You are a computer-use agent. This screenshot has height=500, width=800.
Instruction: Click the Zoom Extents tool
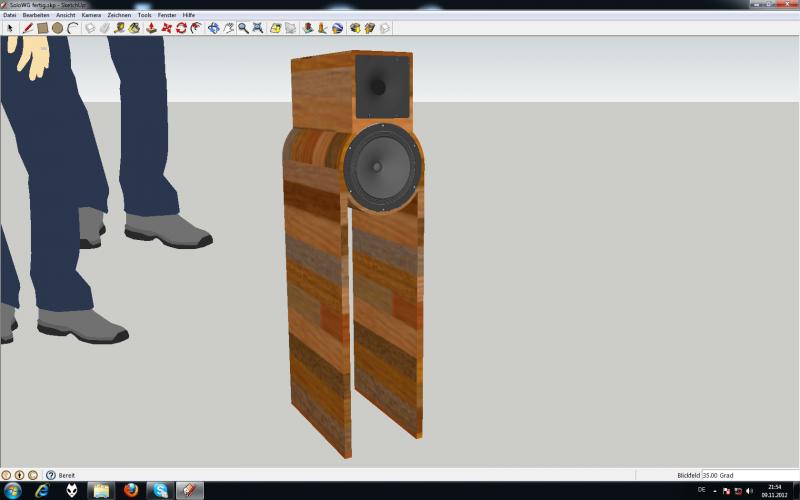click(x=258, y=28)
